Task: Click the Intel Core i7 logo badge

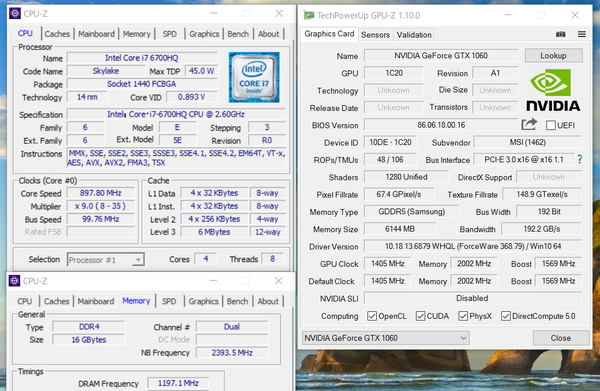Action: [254, 78]
